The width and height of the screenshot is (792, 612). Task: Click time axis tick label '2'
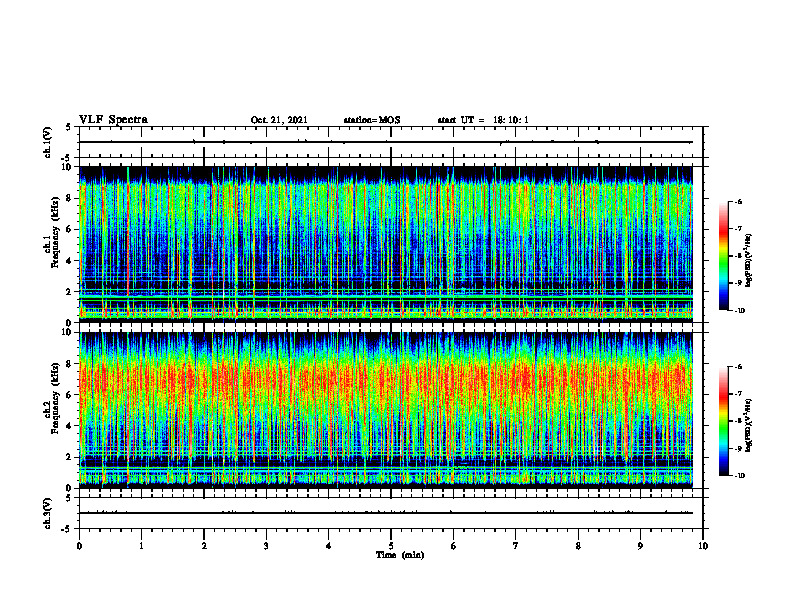click(204, 545)
